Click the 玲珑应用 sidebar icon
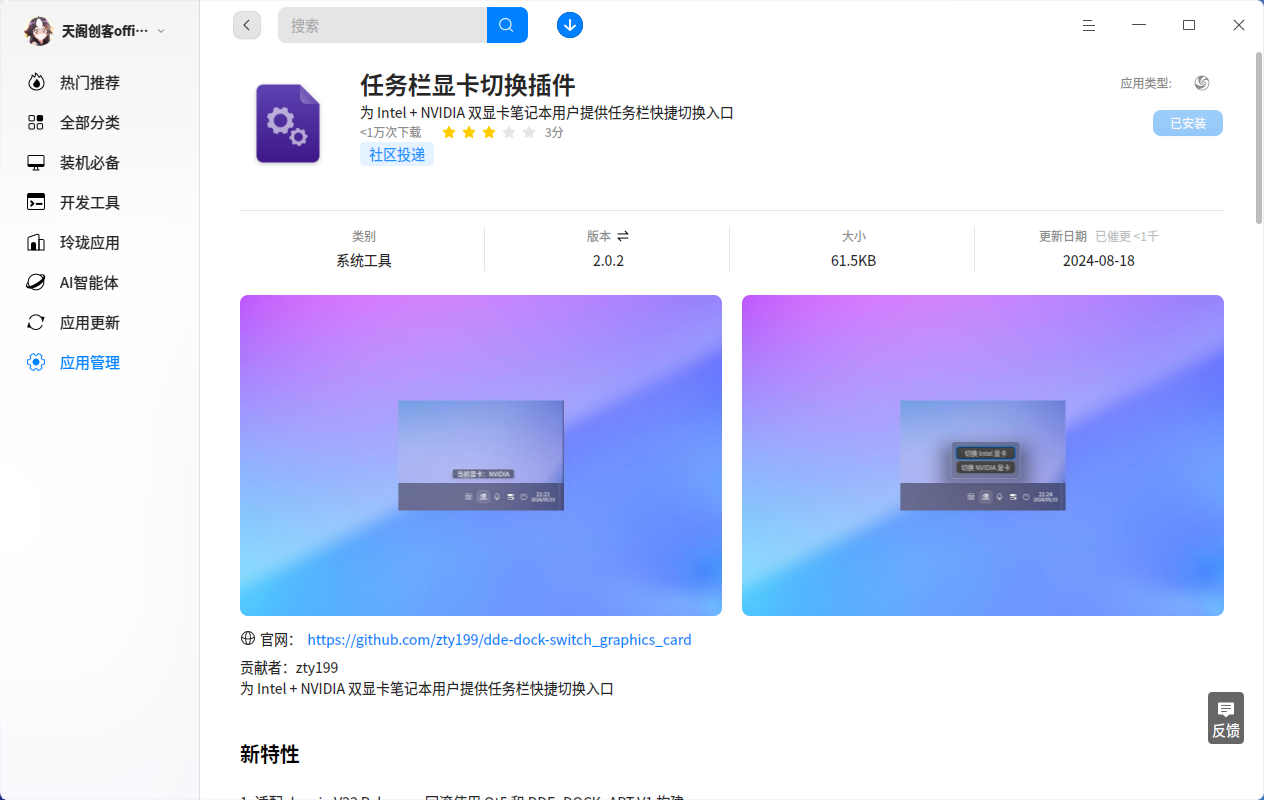Image resolution: width=1264 pixels, height=800 pixels. point(36,243)
